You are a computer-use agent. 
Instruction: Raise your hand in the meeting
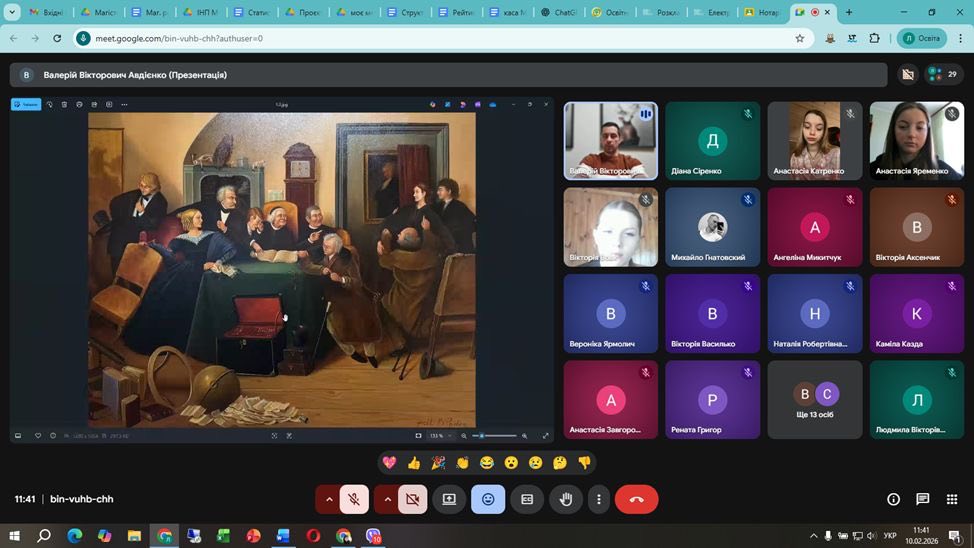tap(566, 499)
